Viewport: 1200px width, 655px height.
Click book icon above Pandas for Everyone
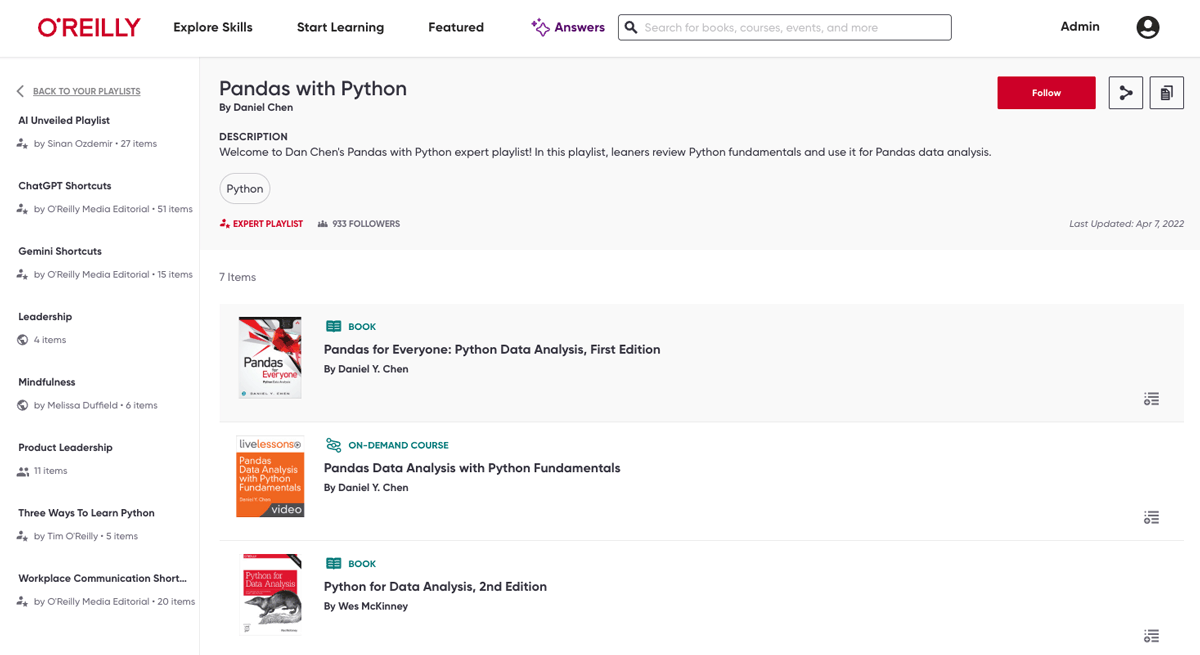click(334, 327)
